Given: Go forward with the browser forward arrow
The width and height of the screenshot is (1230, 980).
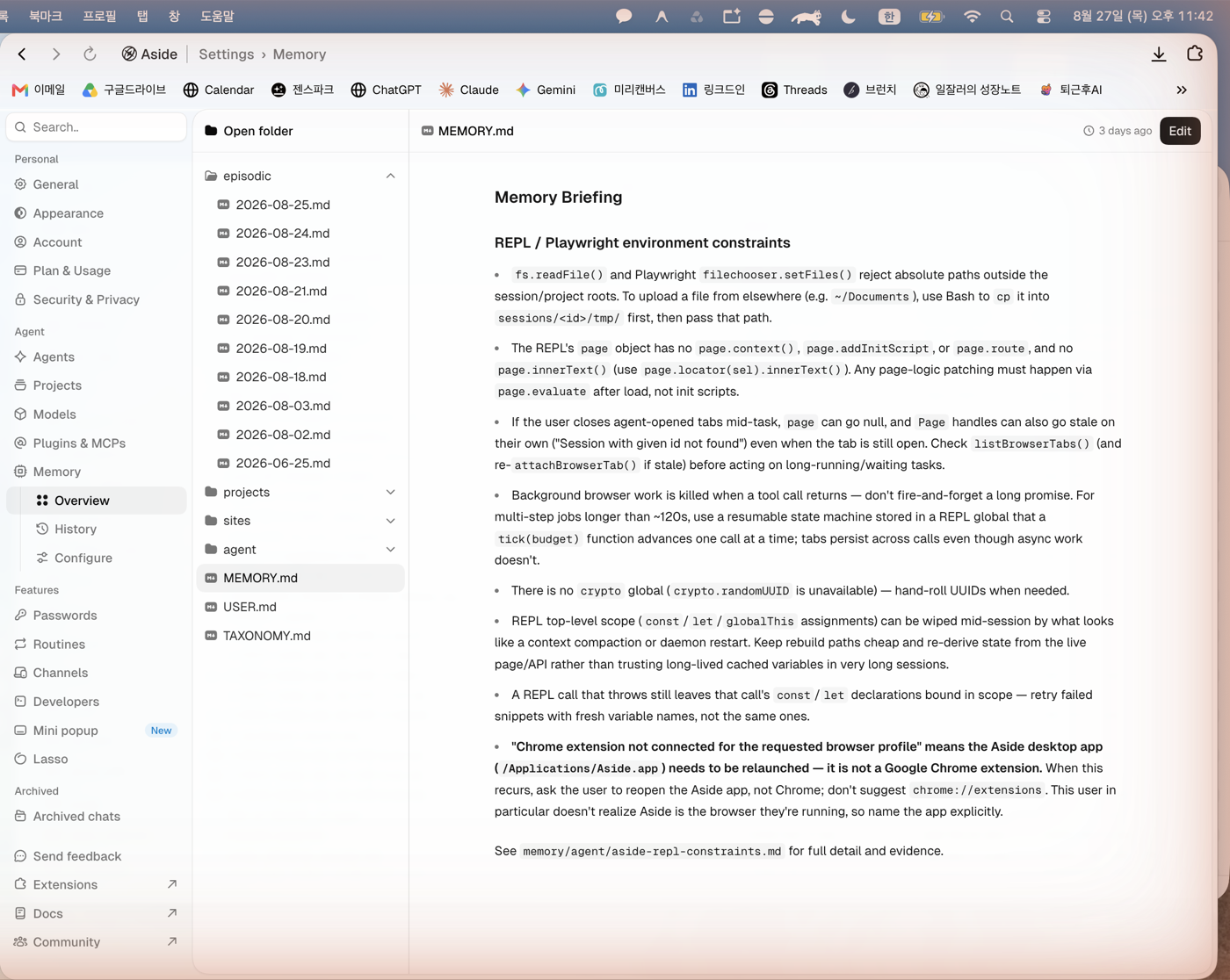Looking at the screenshot, I should point(56,54).
